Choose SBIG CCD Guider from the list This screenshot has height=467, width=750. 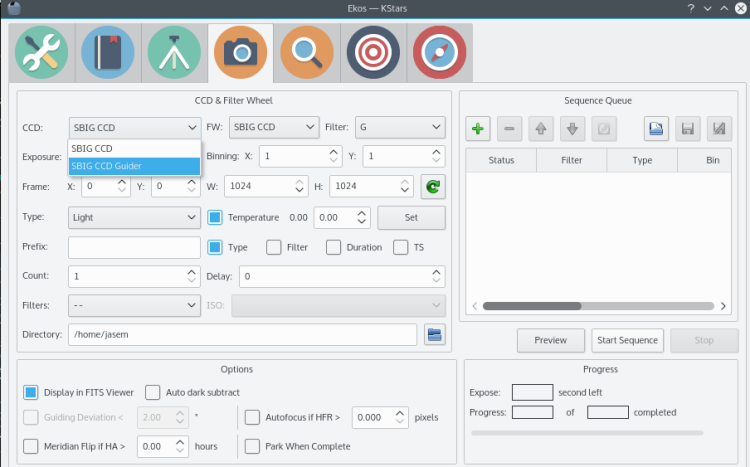click(134, 166)
